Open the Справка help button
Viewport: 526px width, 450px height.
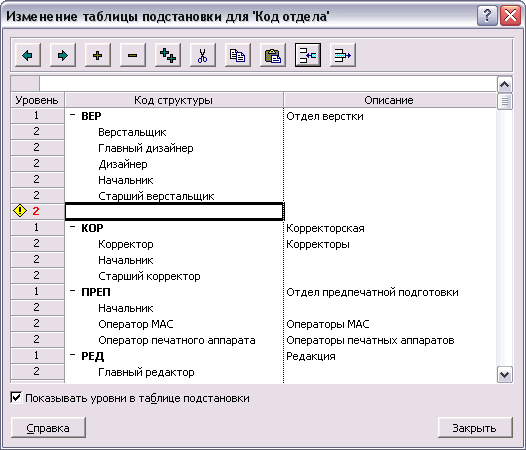coord(48,428)
